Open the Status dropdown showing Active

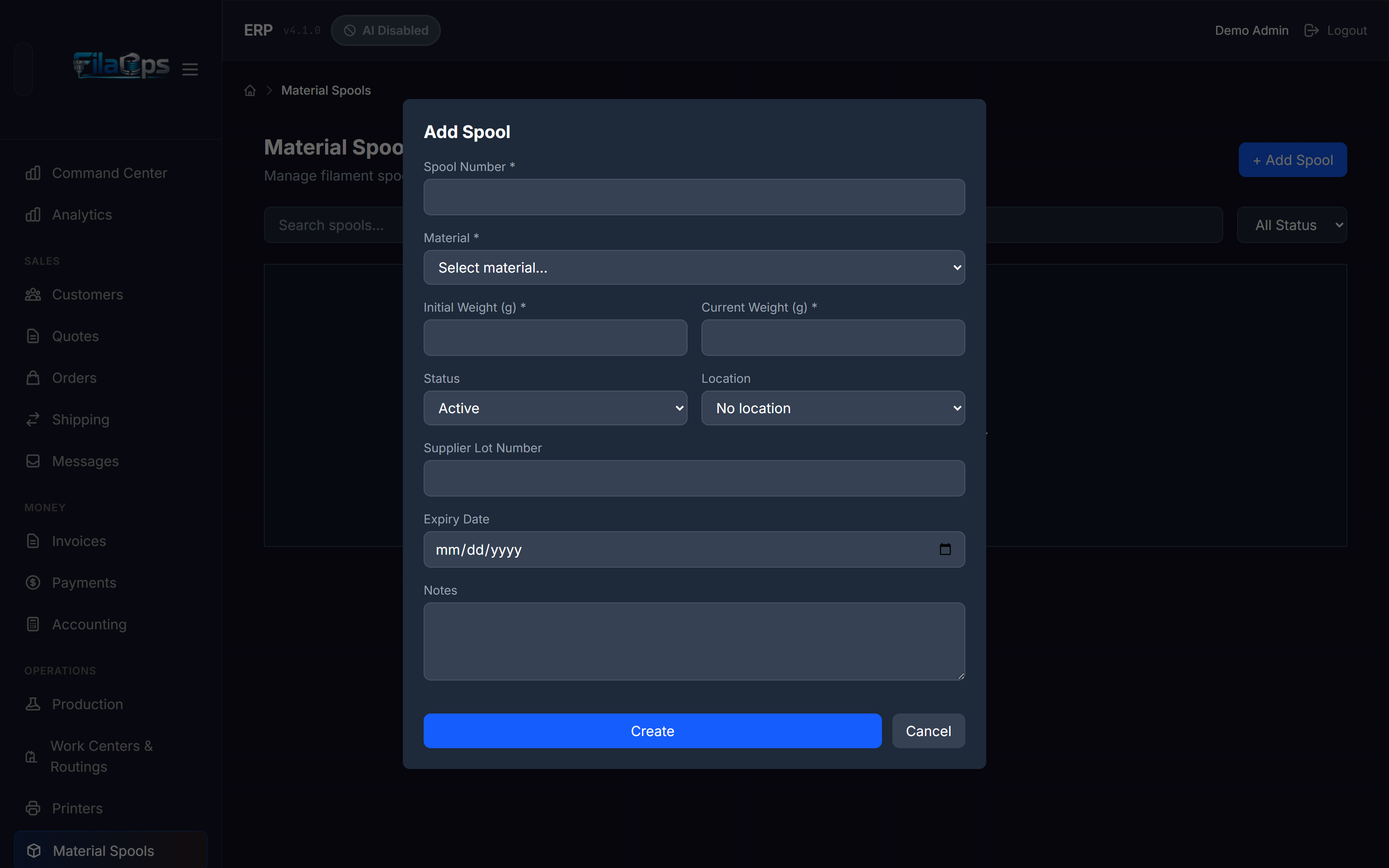click(555, 408)
